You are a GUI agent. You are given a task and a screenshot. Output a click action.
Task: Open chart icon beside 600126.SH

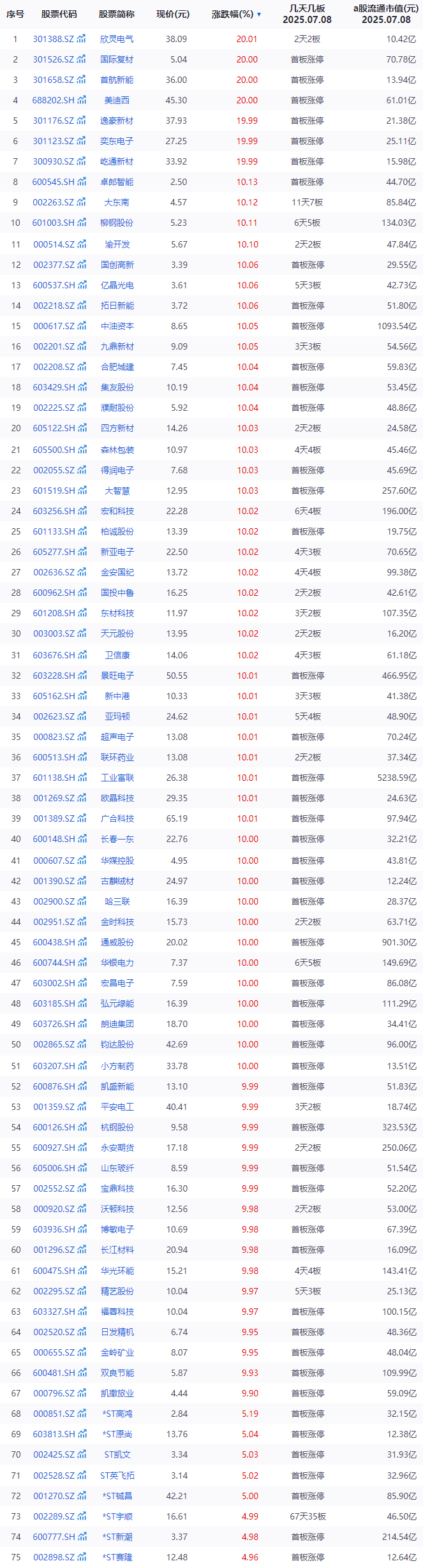pos(82,1127)
